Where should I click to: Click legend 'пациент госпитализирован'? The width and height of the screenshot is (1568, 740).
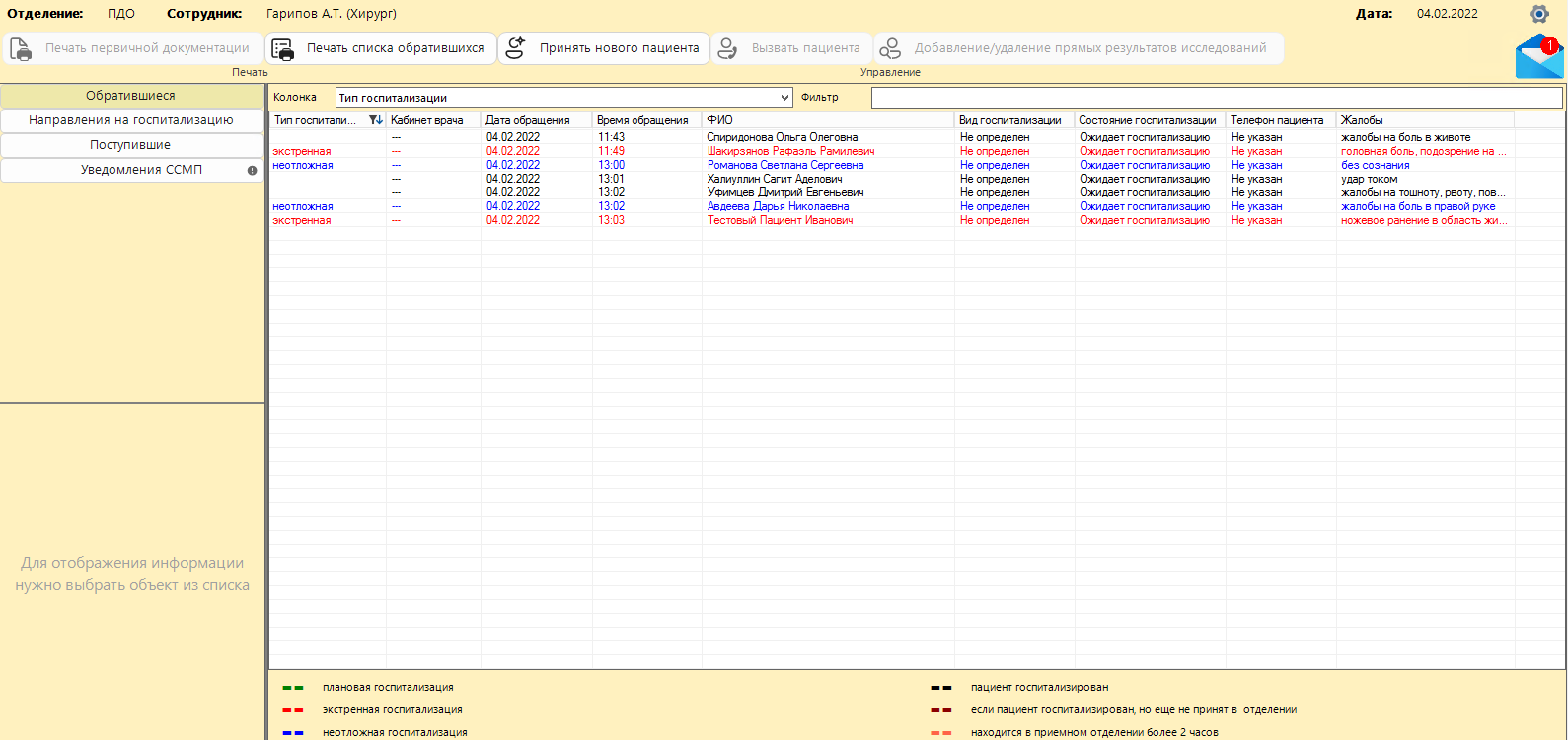click(1039, 687)
